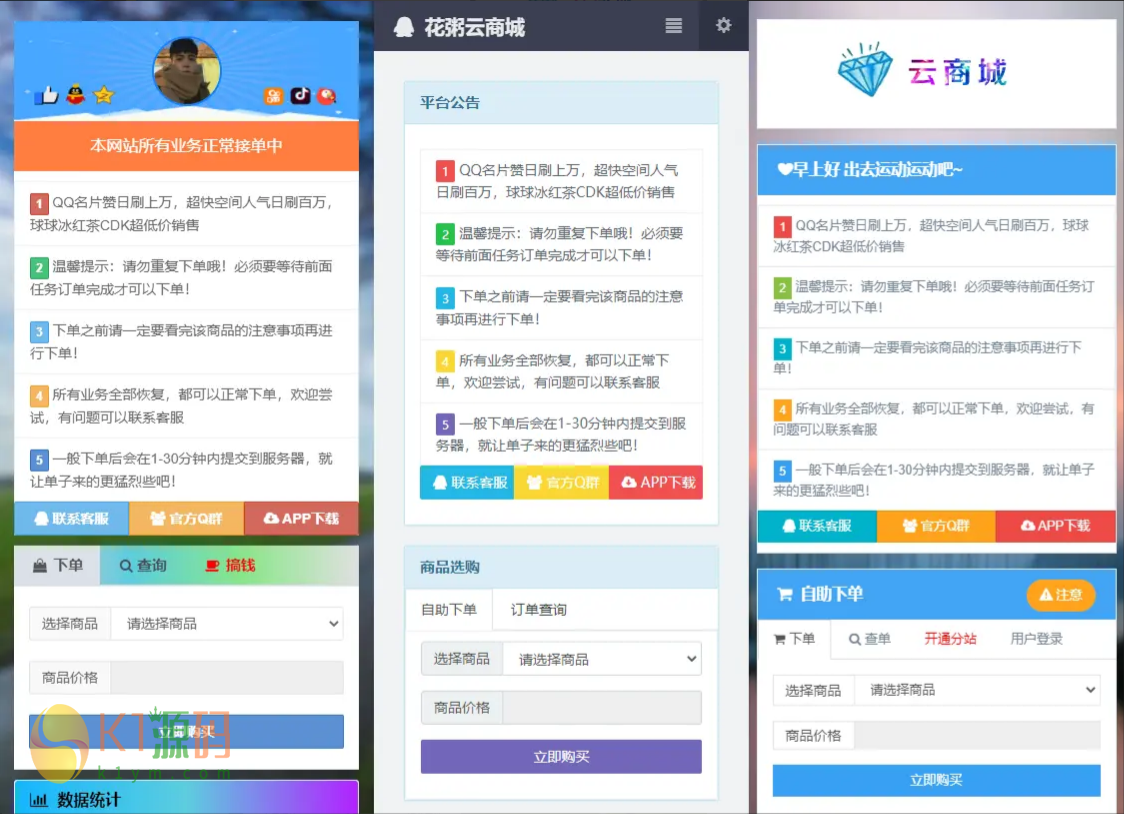Click the 花粥云商城 site title
The height and width of the screenshot is (814, 1124).
tap(475, 27)
